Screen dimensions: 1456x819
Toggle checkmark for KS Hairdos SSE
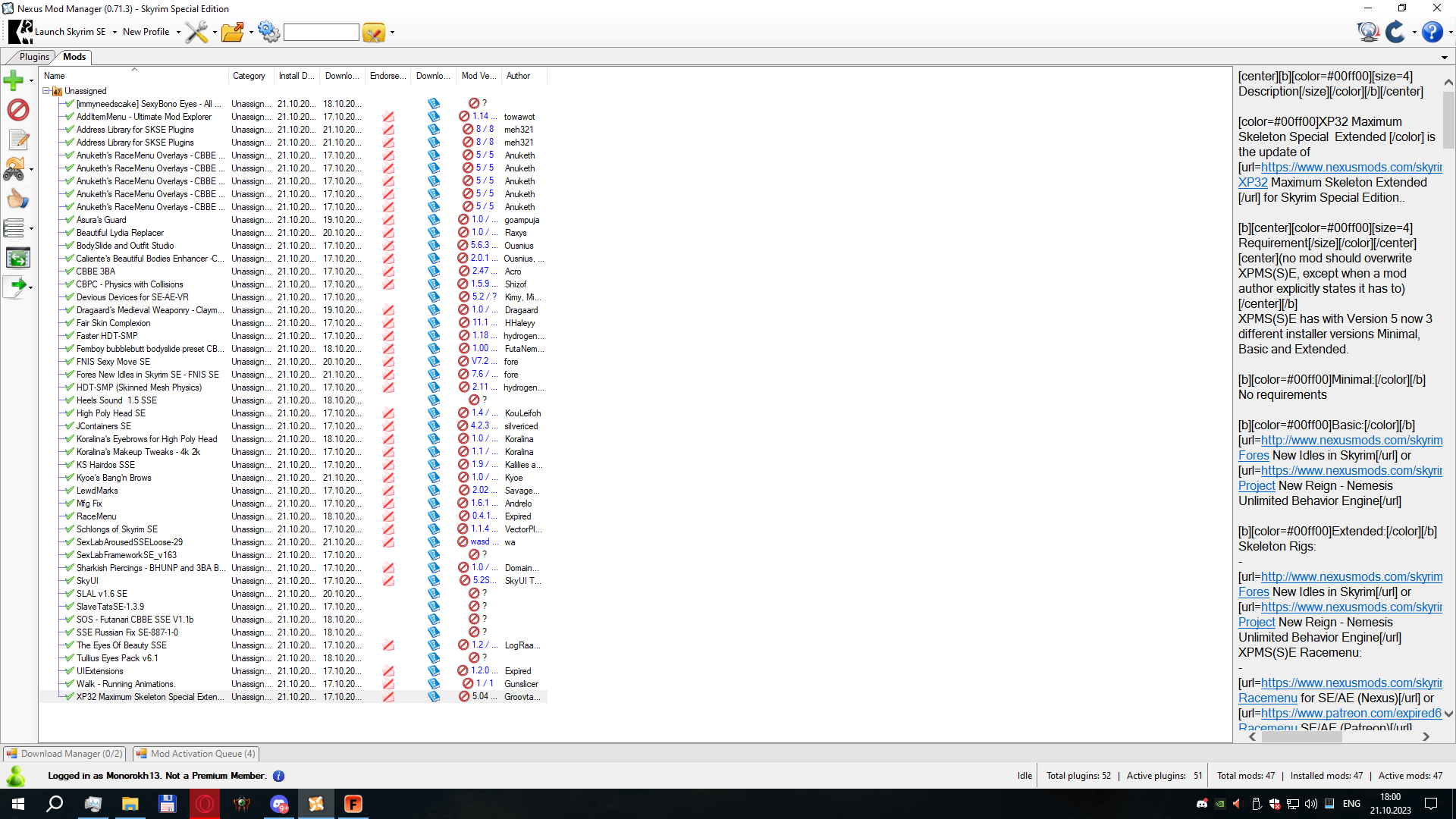[70, 465]
